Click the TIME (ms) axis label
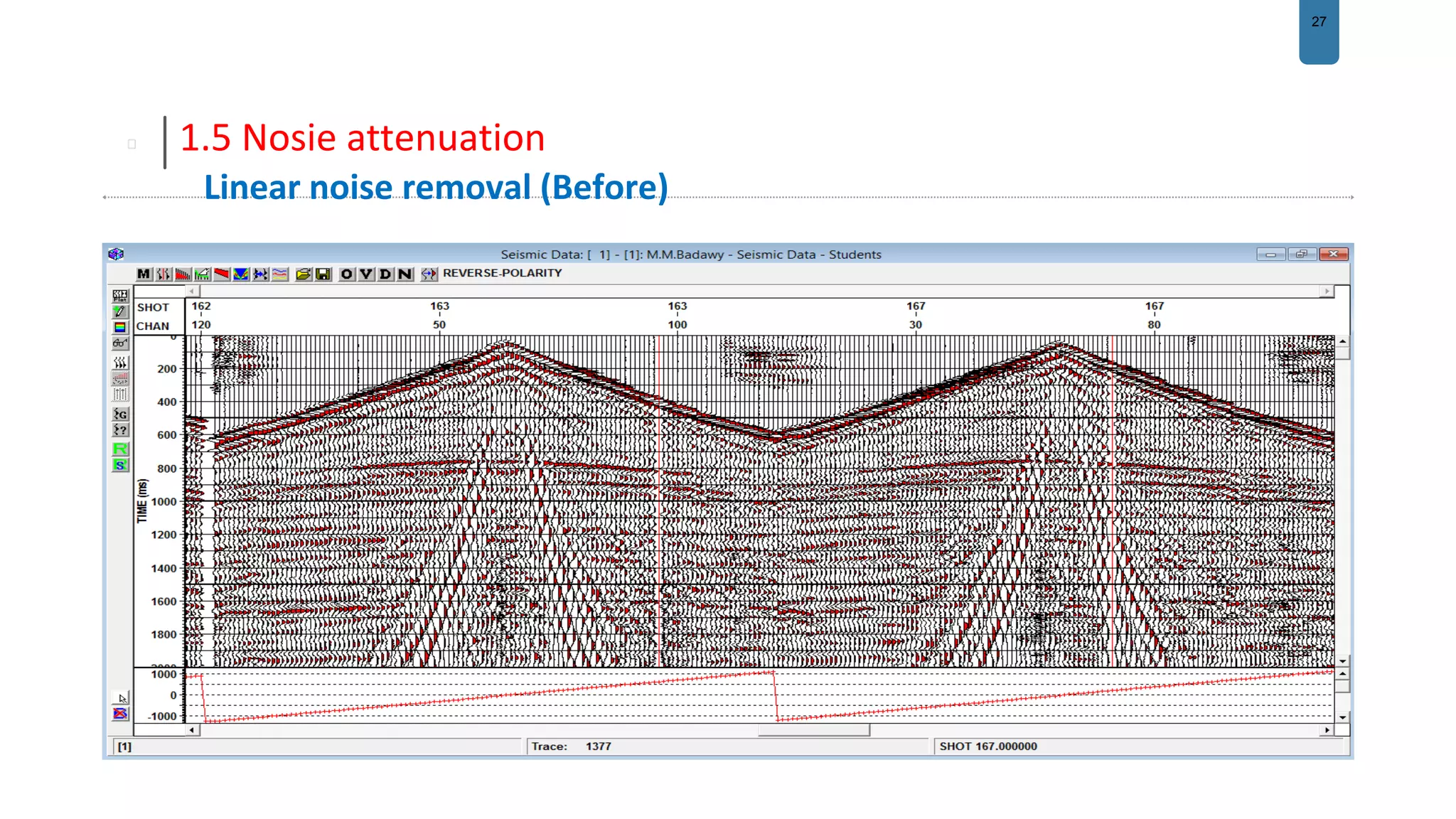The image size is (1456, 819). pos(142,500)
